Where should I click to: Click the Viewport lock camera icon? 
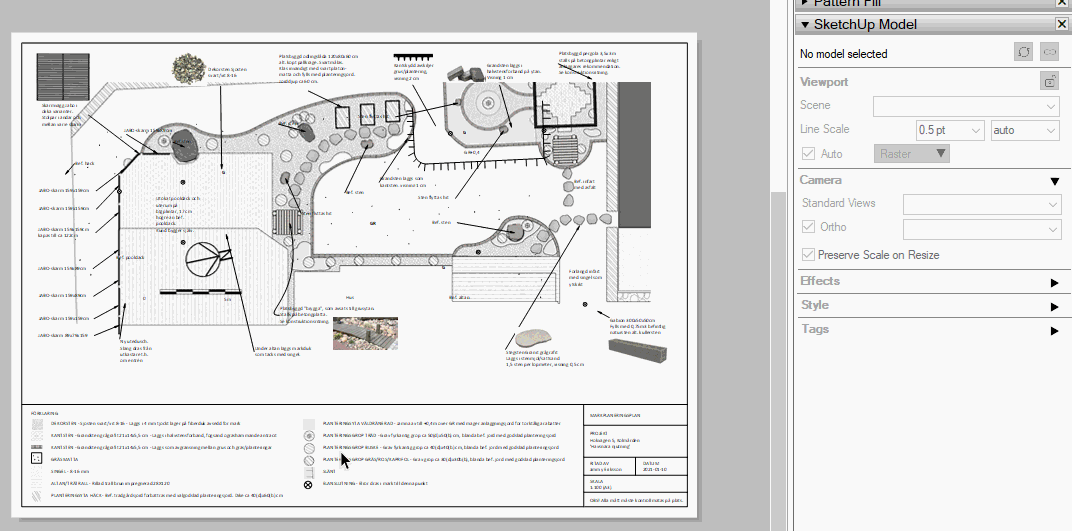coord(1049,81)
